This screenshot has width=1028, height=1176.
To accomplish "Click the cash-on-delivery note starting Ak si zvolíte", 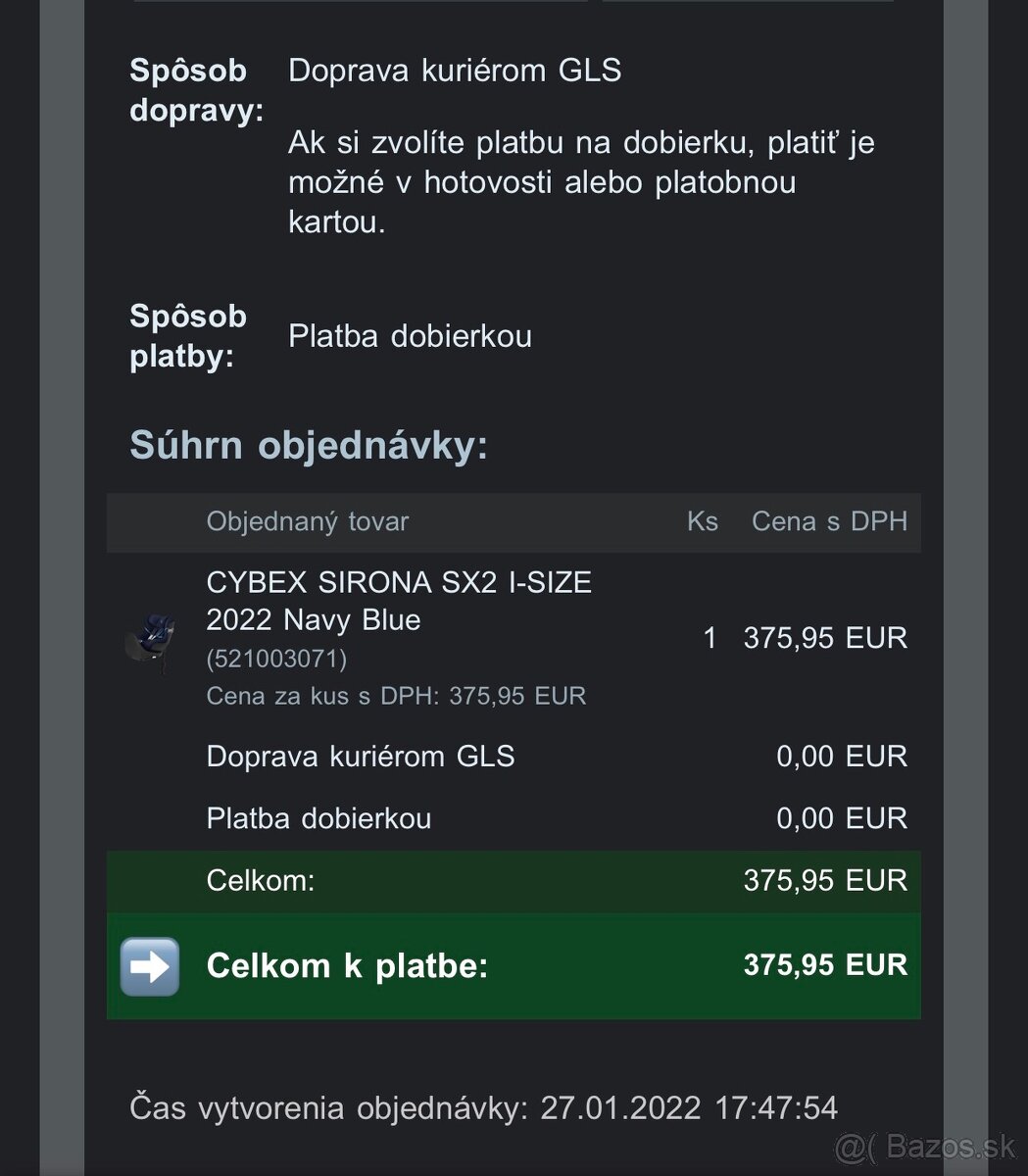I will (580, 182).
